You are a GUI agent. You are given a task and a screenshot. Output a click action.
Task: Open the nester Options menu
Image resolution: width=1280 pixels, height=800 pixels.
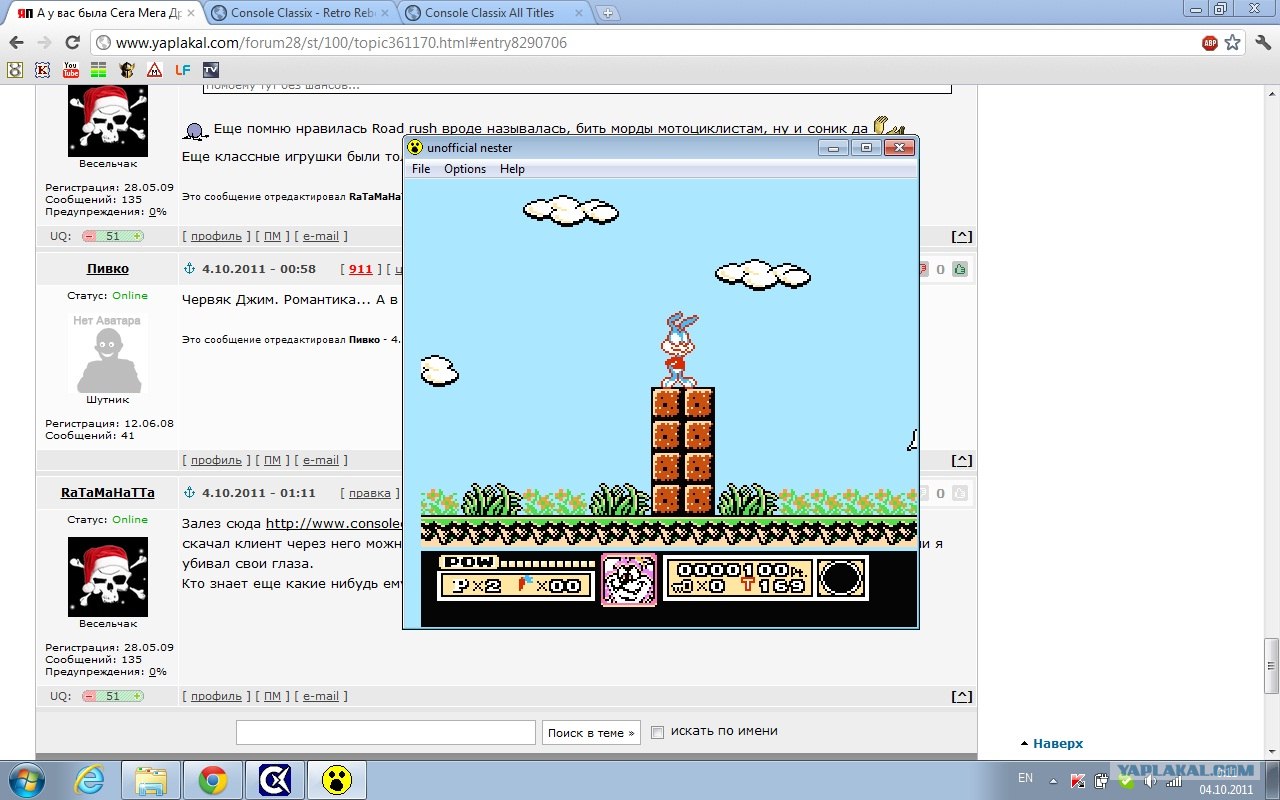pyautogui.click(x=465, y=169)
